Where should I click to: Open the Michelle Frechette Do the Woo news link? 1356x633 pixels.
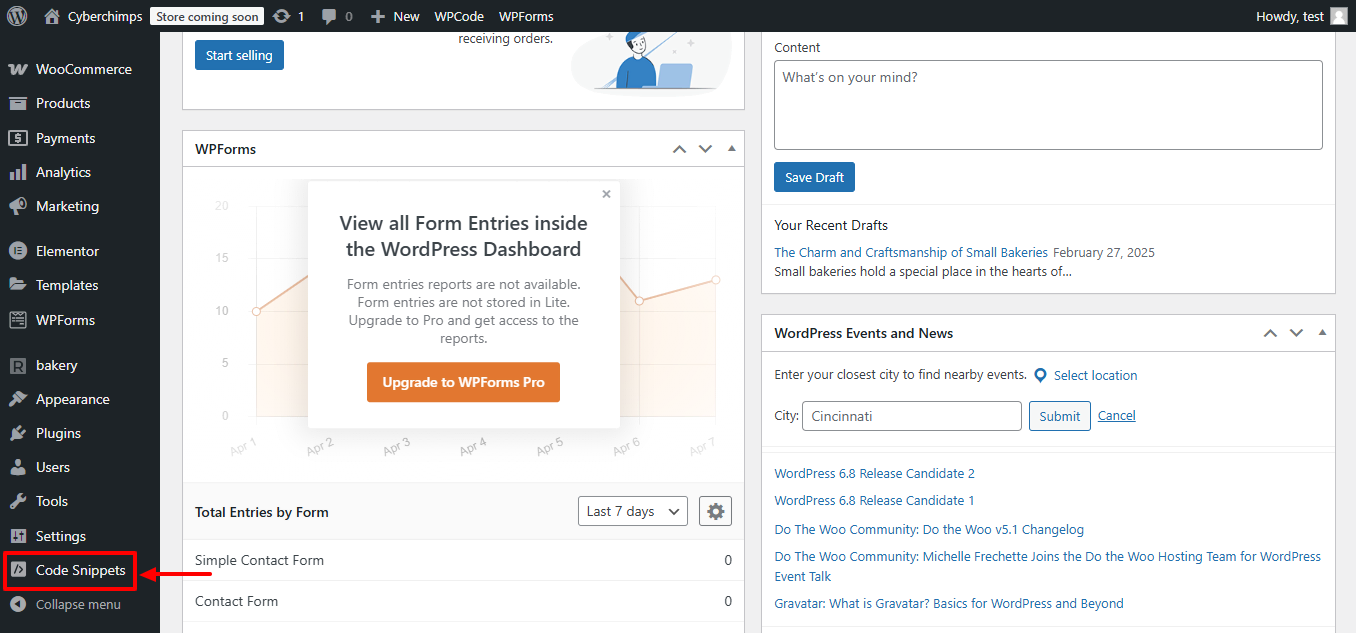tap(1047, 566)
